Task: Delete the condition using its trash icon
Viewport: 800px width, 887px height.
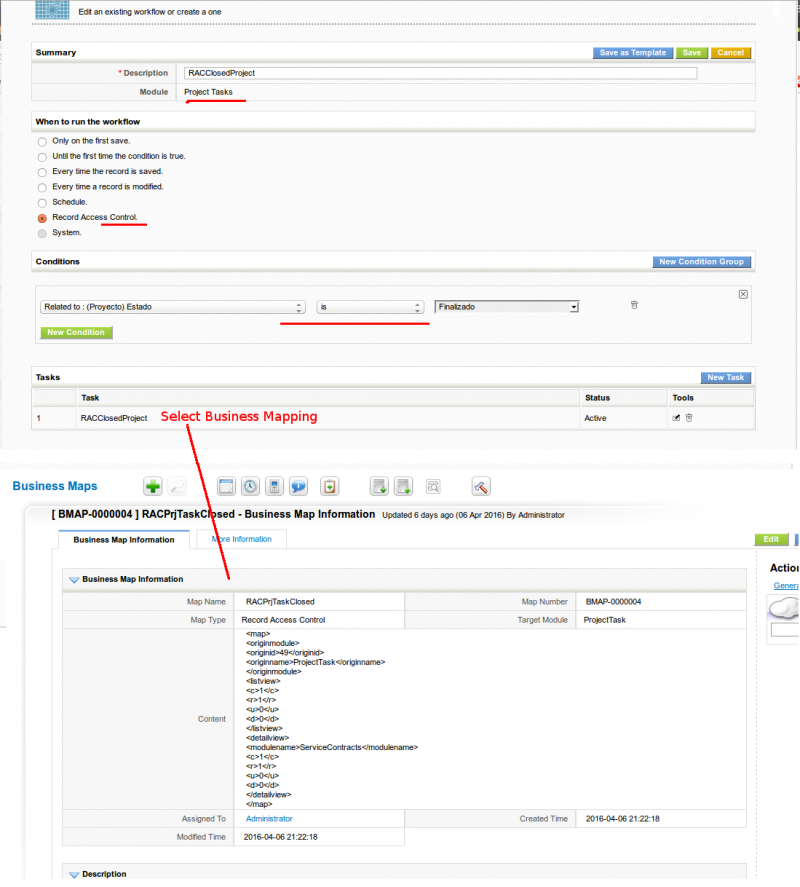Action: pos(634,305)
